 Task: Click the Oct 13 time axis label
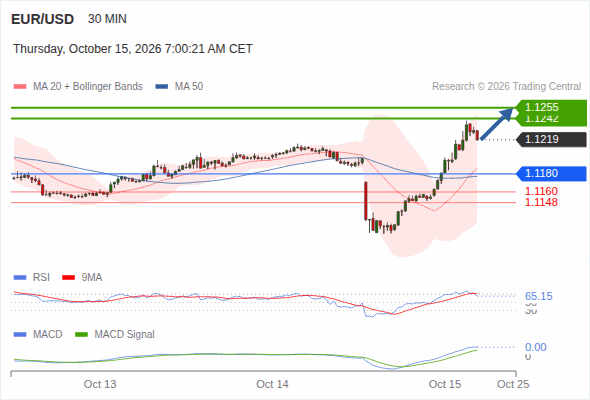(x=100, y=384)
